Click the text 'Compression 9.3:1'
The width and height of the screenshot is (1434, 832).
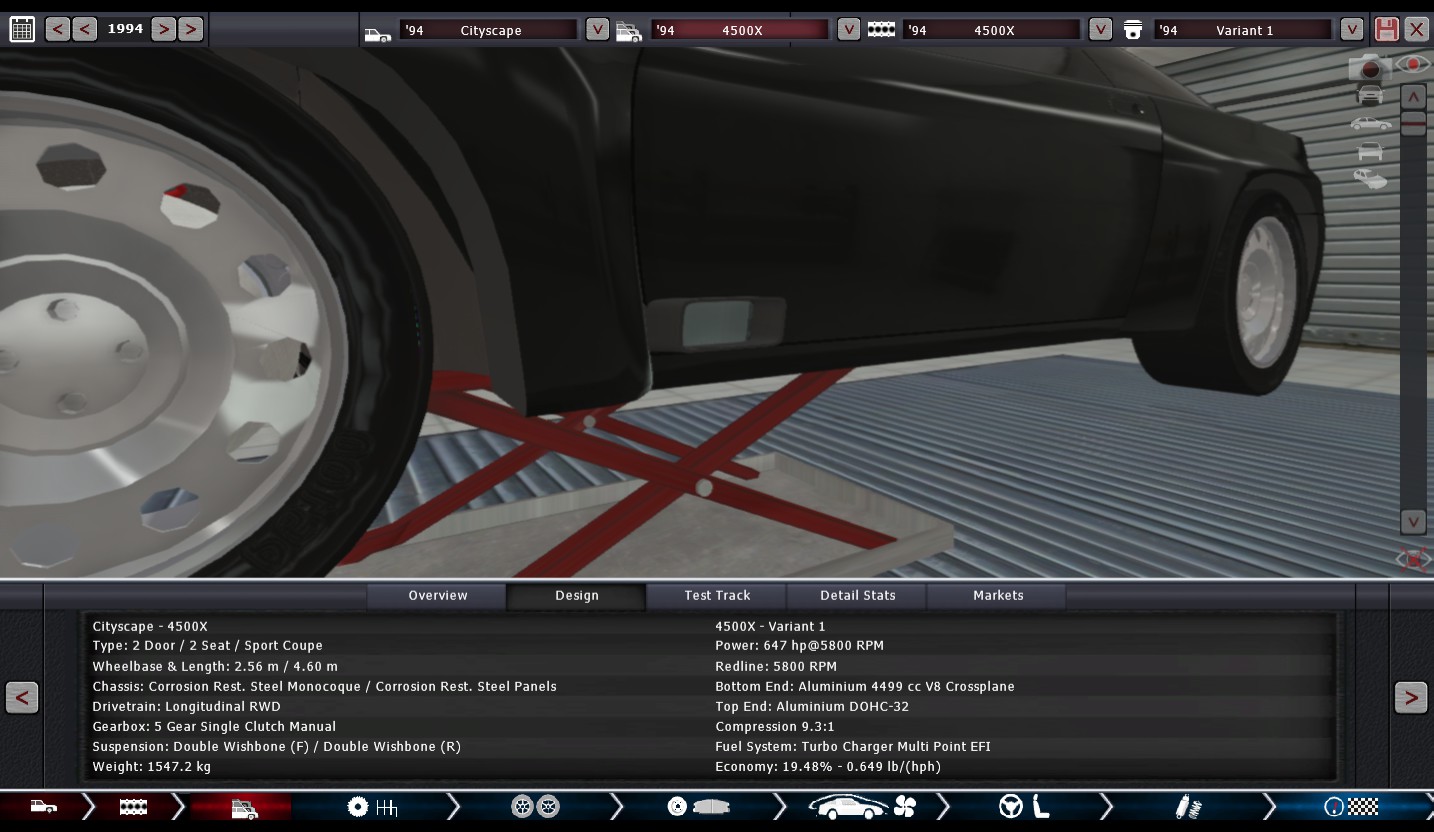774,727
